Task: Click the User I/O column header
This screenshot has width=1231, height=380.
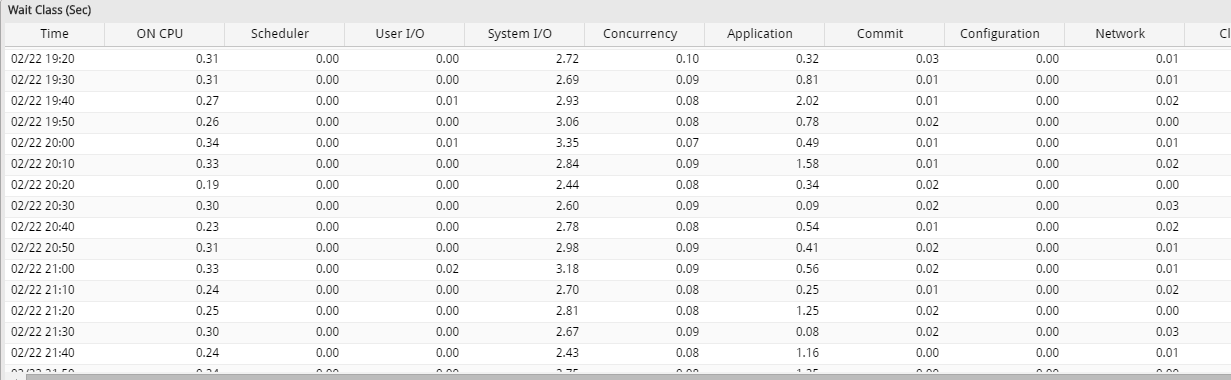Action: coord(404,34)
